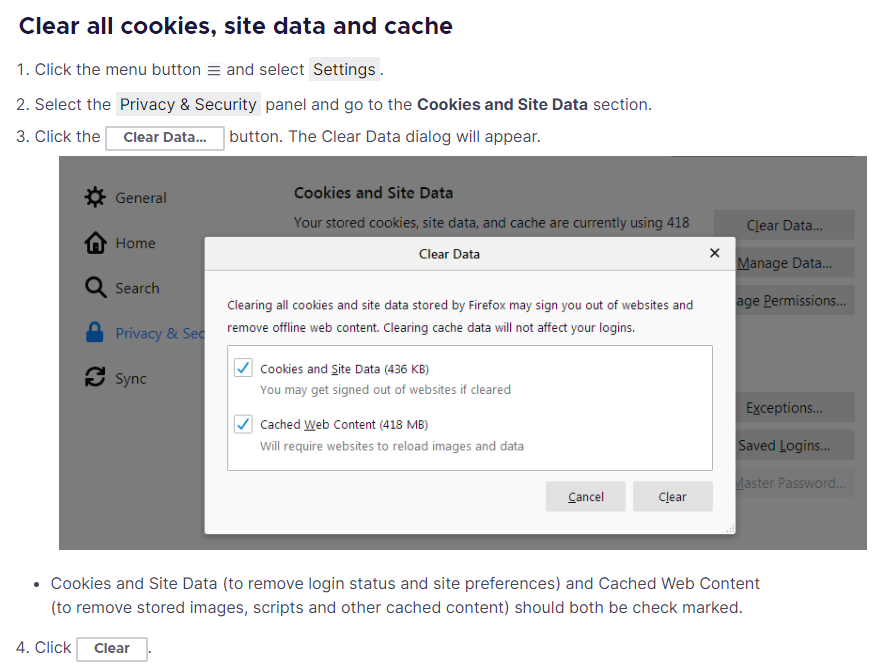This screenshot has height=672, width=895.
Task: Open the General settings panel
Action: coord(141,198)
